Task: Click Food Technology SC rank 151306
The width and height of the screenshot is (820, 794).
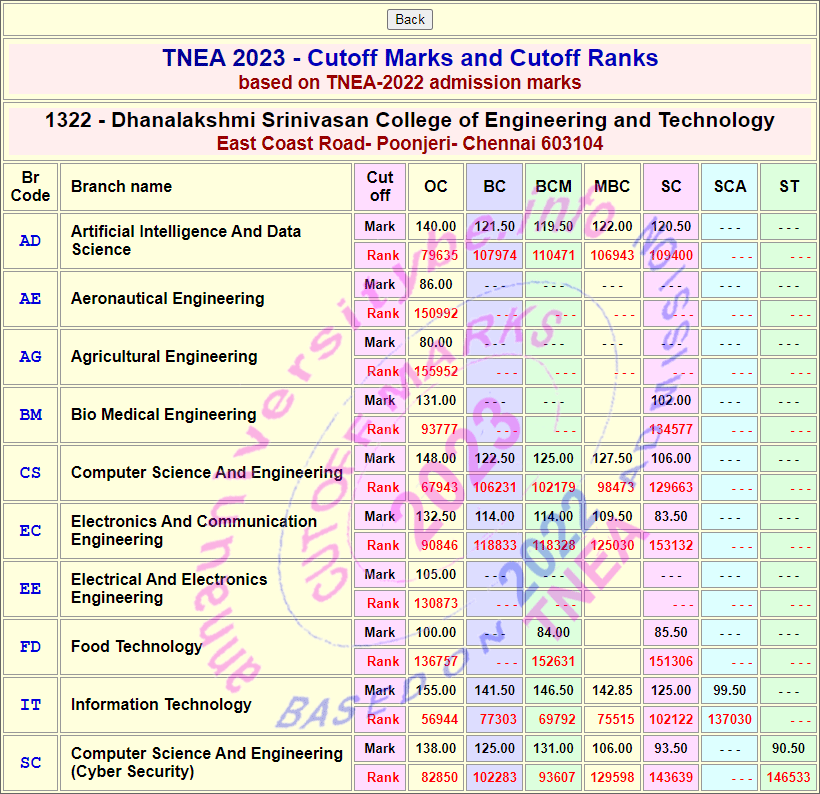Action: pos(671,662)
